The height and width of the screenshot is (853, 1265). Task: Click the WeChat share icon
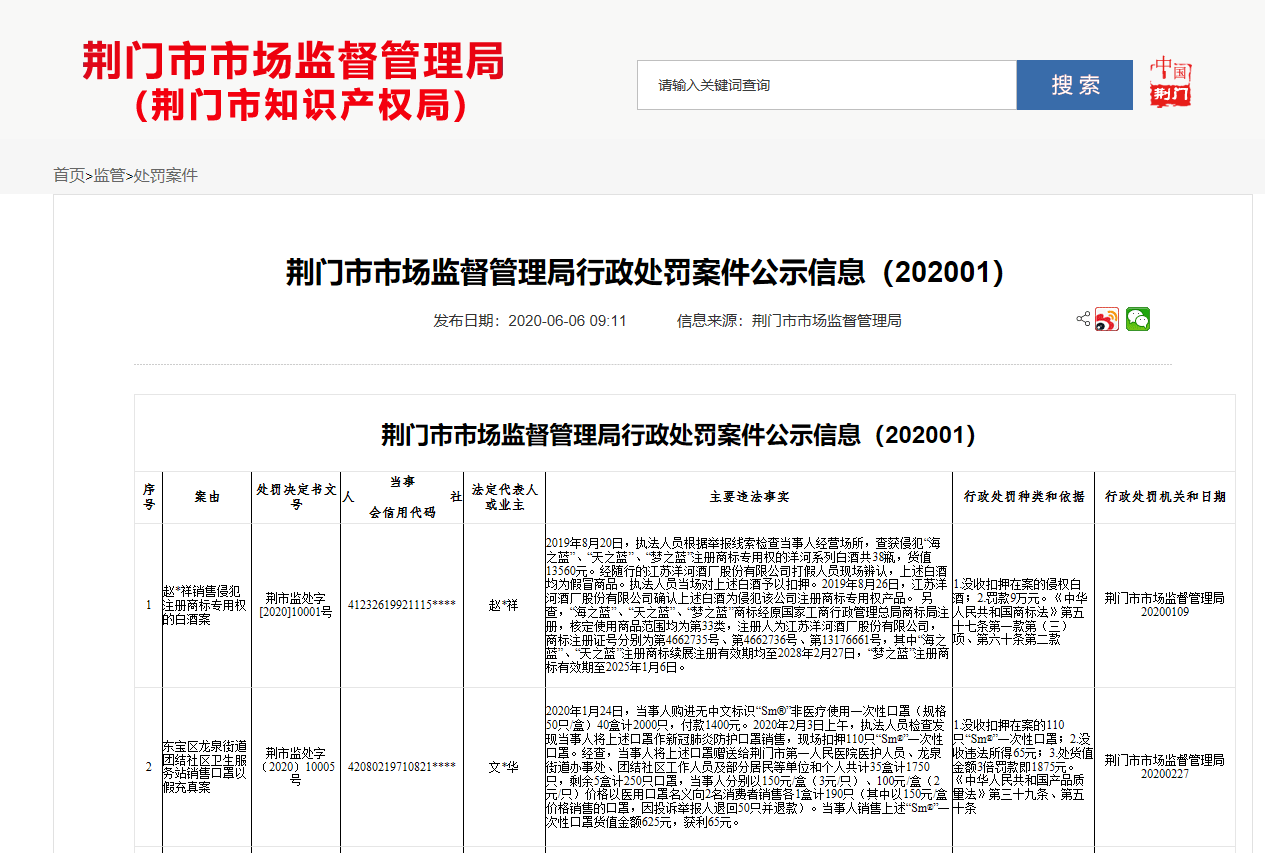[1137, 319]
